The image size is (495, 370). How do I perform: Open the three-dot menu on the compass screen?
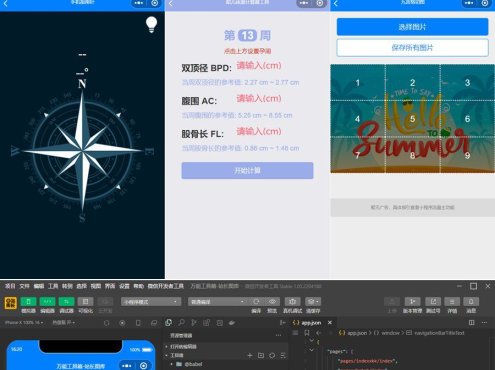click(139, 3)
